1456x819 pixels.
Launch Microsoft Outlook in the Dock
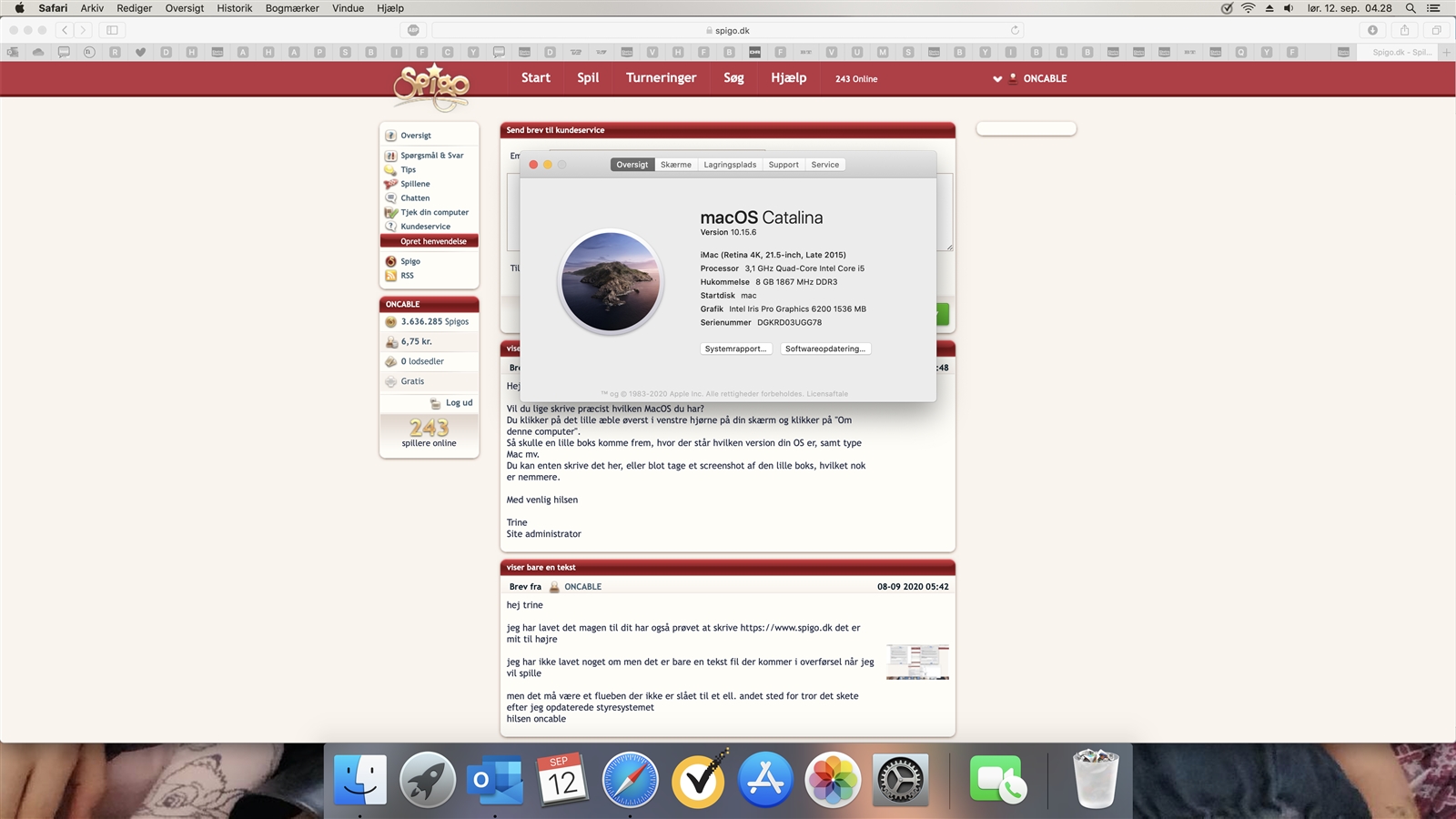(x=494, y=781)
